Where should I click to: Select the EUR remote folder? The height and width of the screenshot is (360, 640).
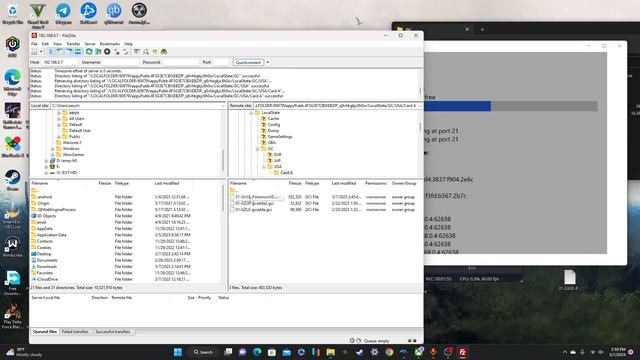275,155
